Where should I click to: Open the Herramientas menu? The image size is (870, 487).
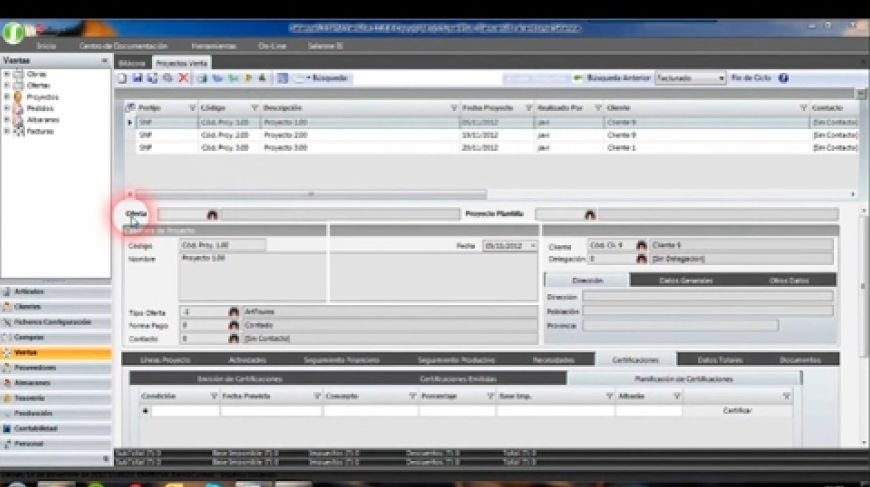(214, 46)
